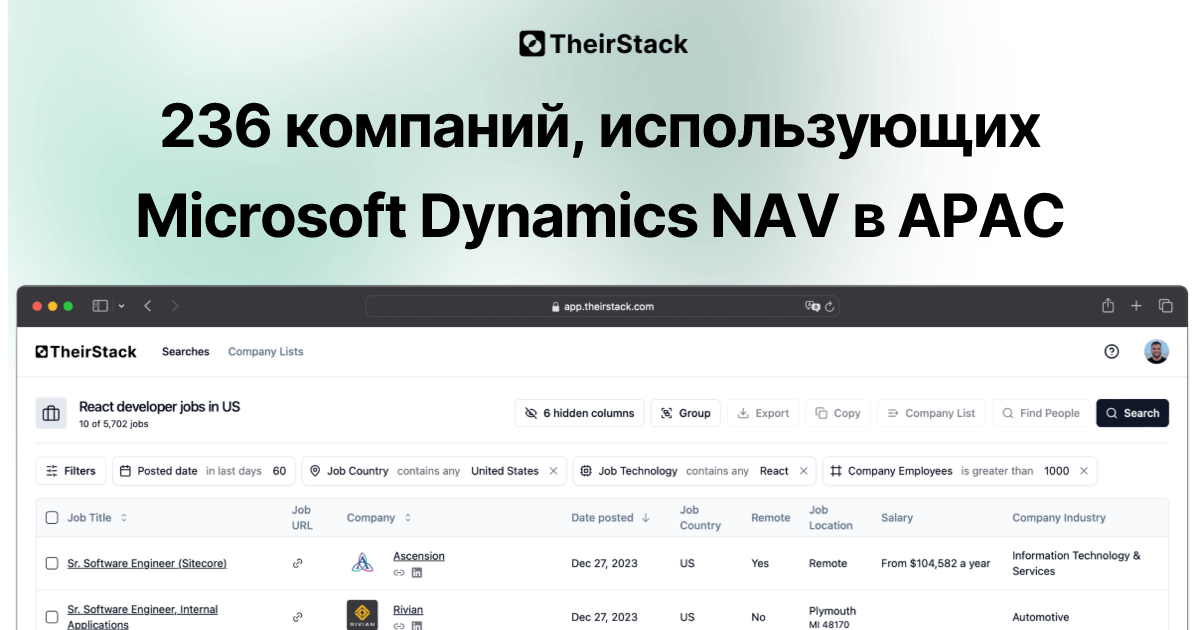Viewport: 1200px width, 630px height.
Task: Remove the Company Employees filter
Action: click(x=1084, y=471)
